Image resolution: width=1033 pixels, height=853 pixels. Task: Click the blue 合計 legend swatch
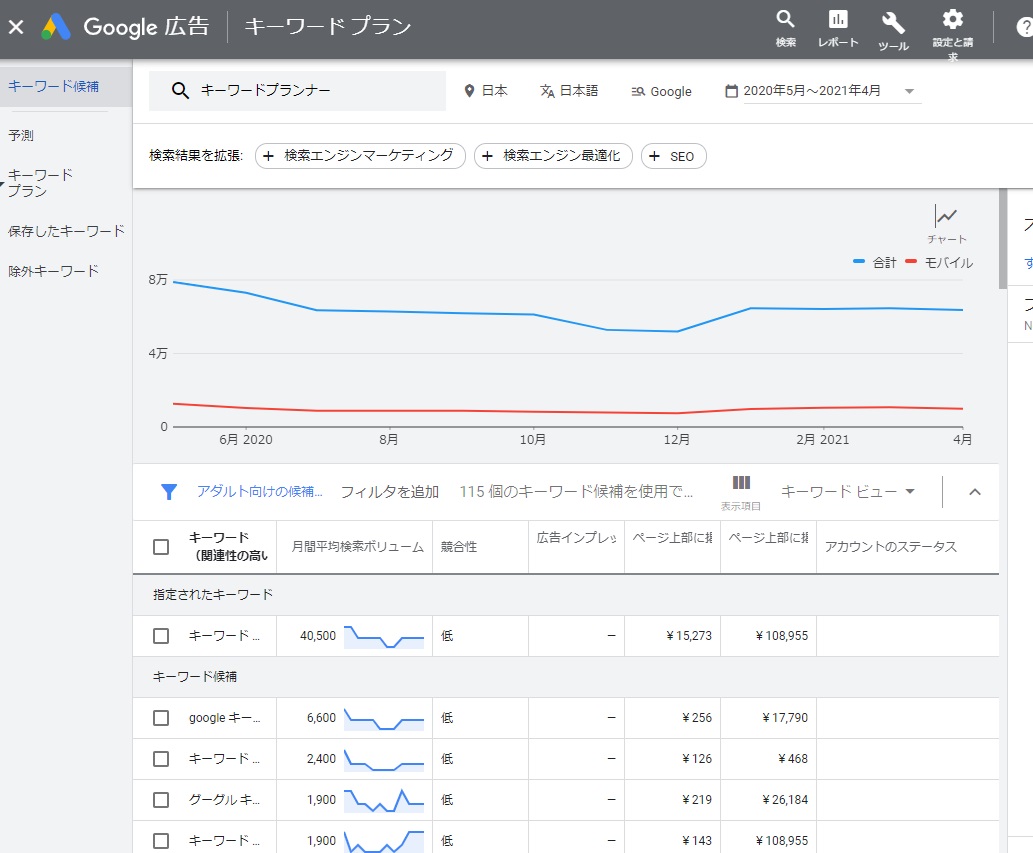coord(859,262)
